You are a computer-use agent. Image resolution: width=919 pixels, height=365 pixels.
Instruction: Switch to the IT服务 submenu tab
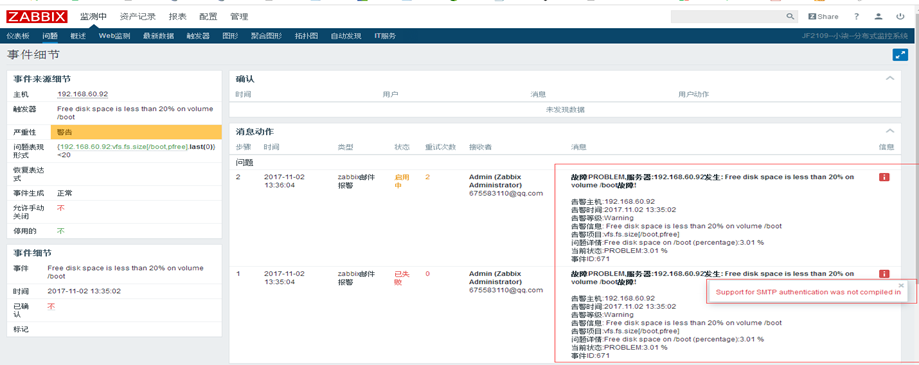click(x=385, y=36)
